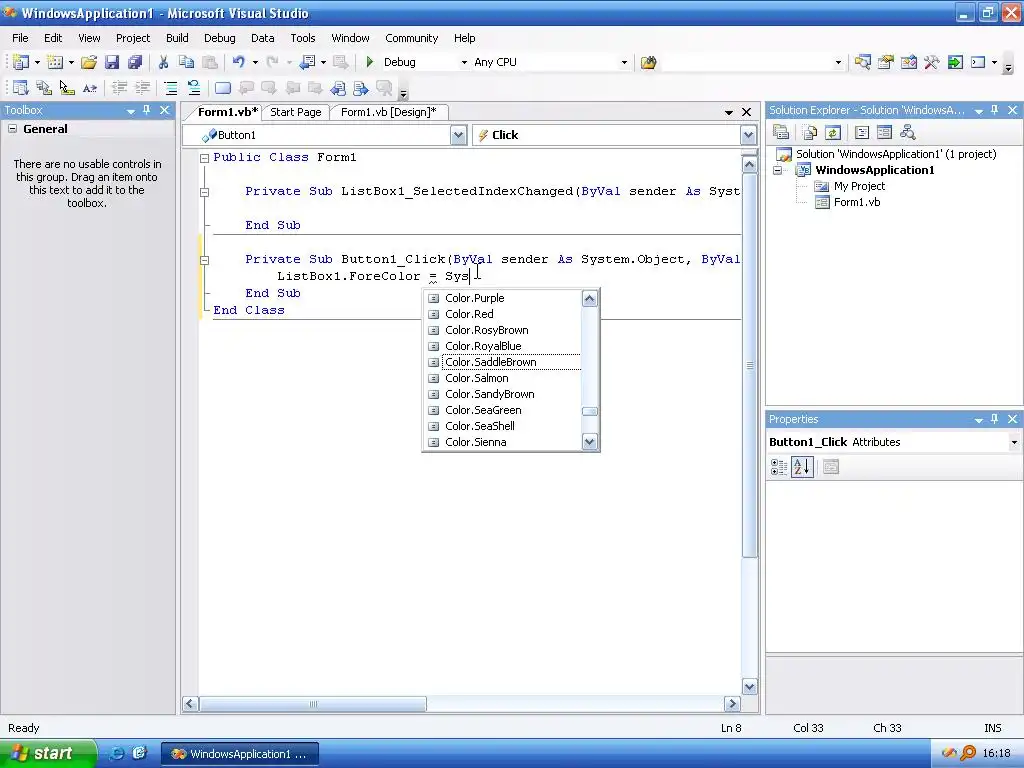Open Solution Explorer via toolbar icon
Screen dimensions: 1024x768
point(862,62)
